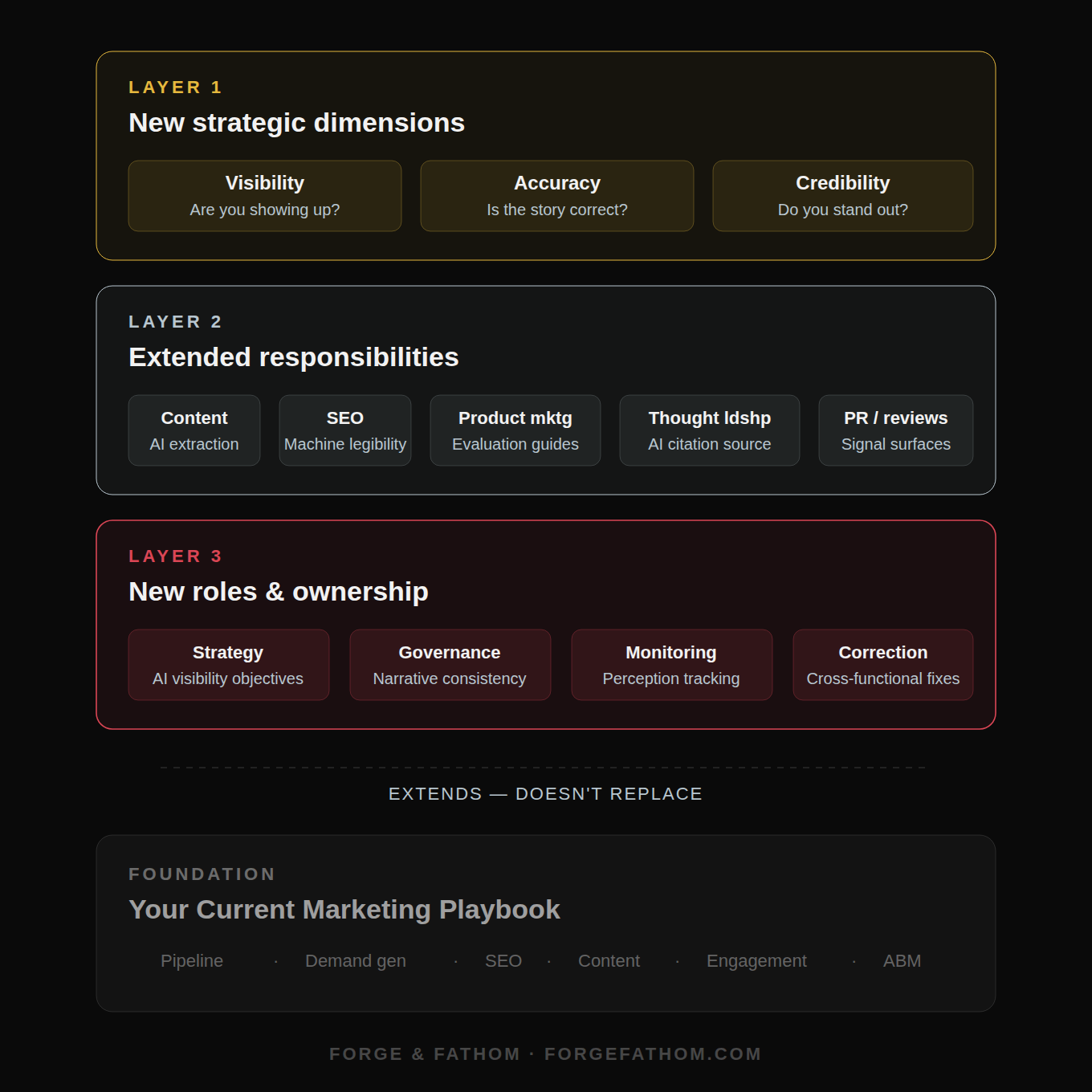Click the Accuracy card asking 'Is the story correct?'

tap(556, 195)
